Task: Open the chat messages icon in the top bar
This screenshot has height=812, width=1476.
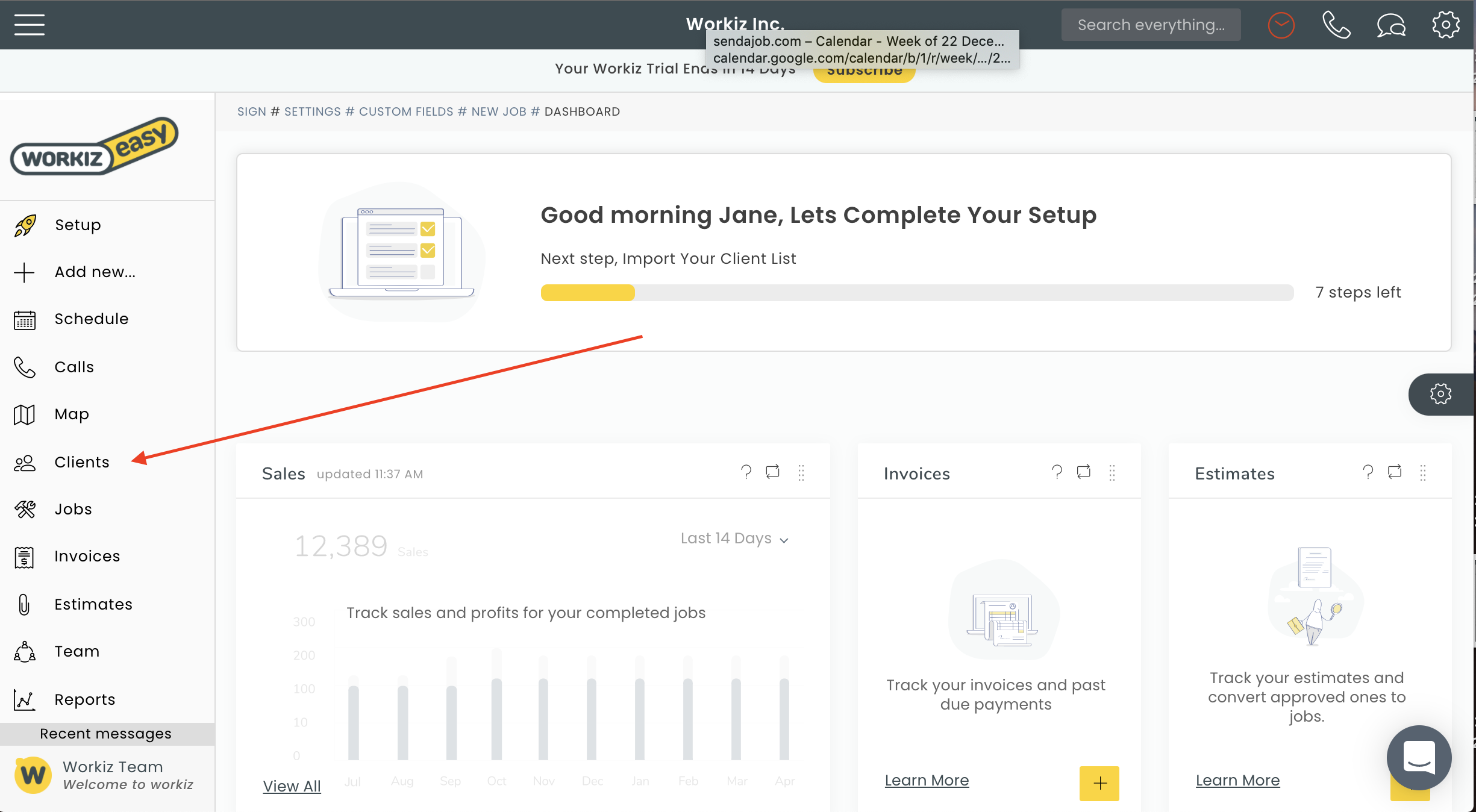Action: coord(1390,25)
